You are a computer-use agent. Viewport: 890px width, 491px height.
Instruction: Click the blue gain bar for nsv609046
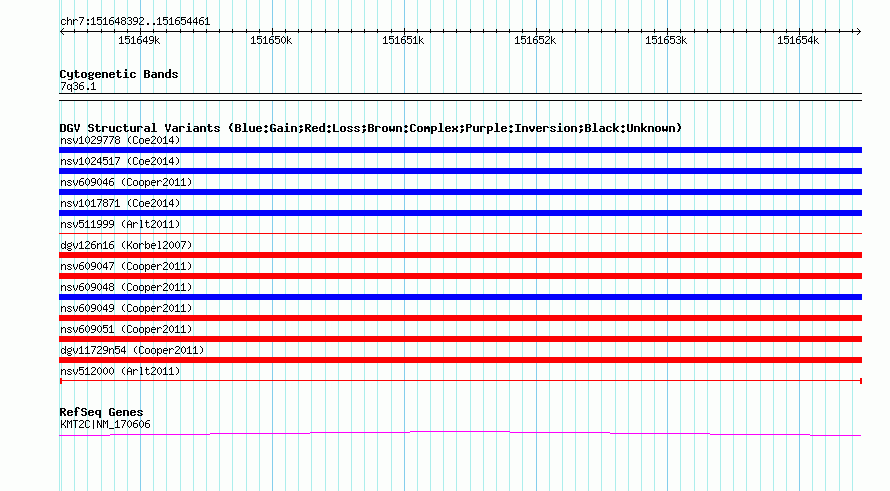click(x=460, y=192)
